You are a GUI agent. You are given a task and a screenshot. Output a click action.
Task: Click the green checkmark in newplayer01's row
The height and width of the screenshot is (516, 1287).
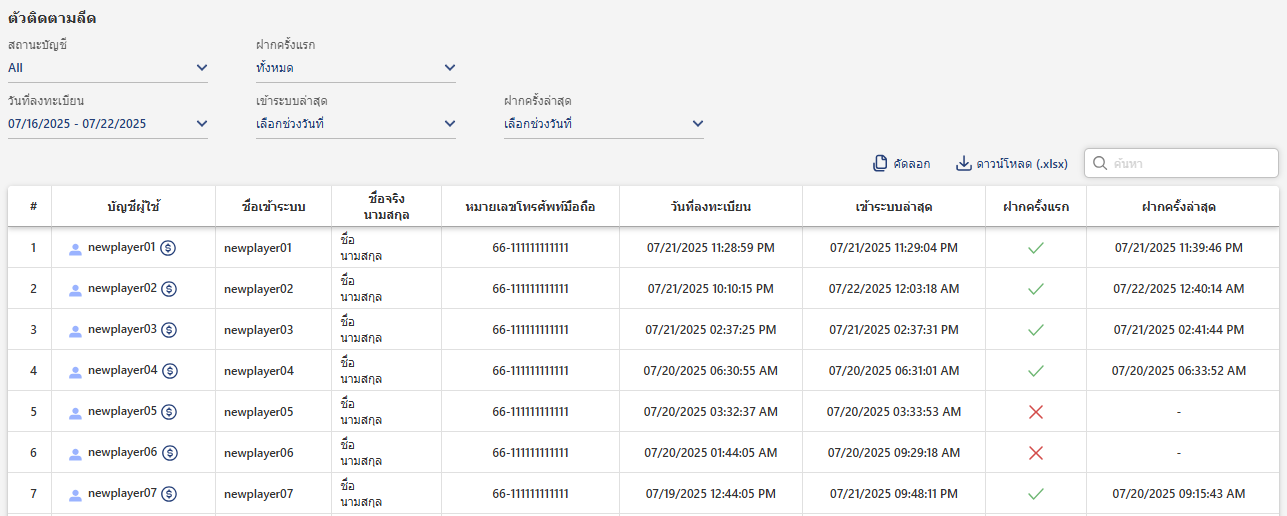click(1036, 247)
